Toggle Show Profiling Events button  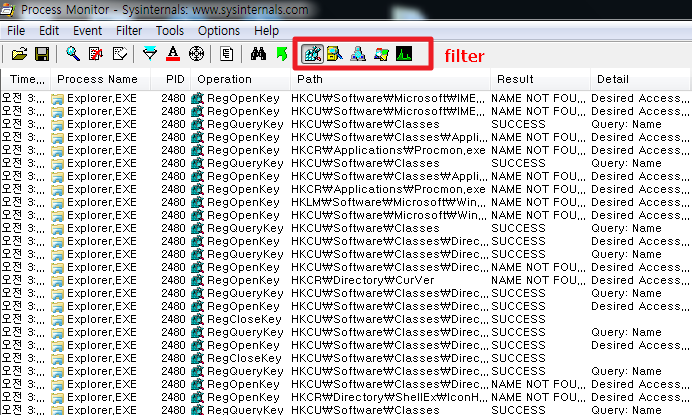pos(404,54)
